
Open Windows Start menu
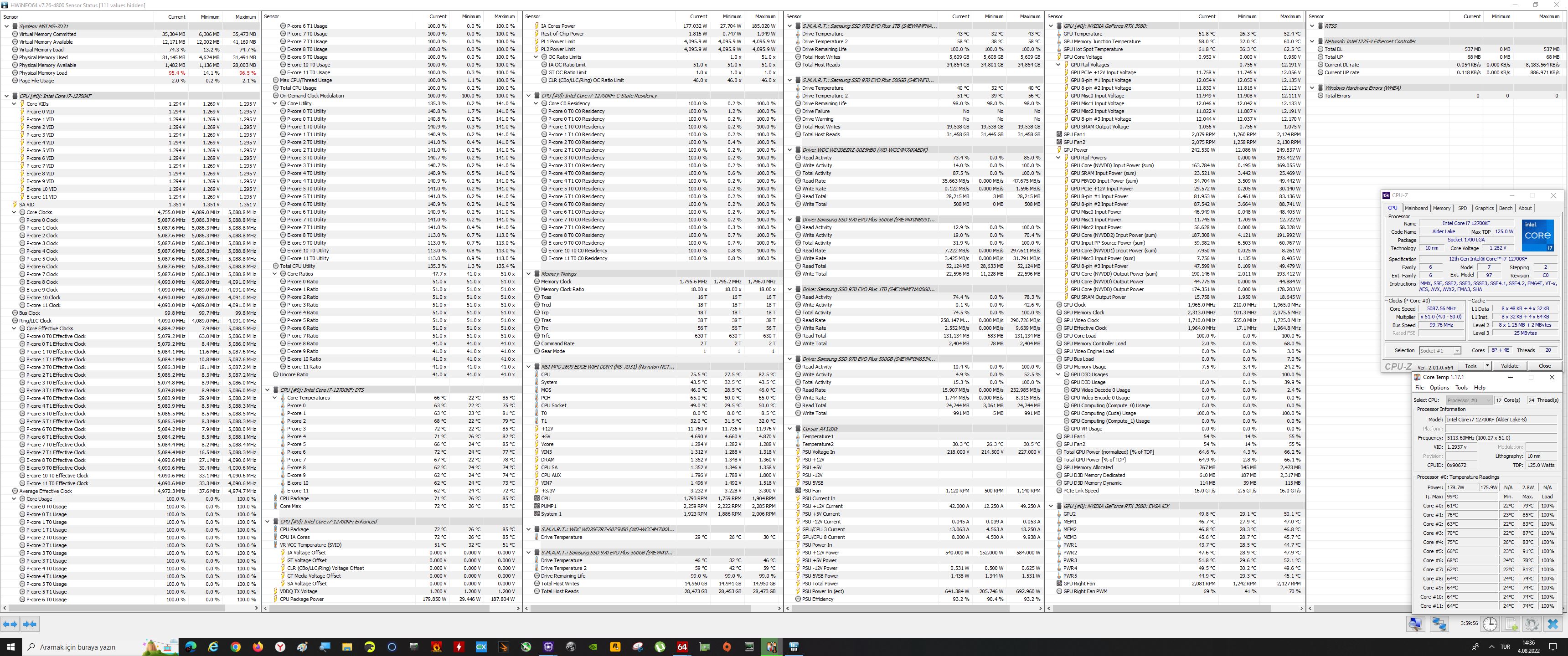(x=11, y=647)
